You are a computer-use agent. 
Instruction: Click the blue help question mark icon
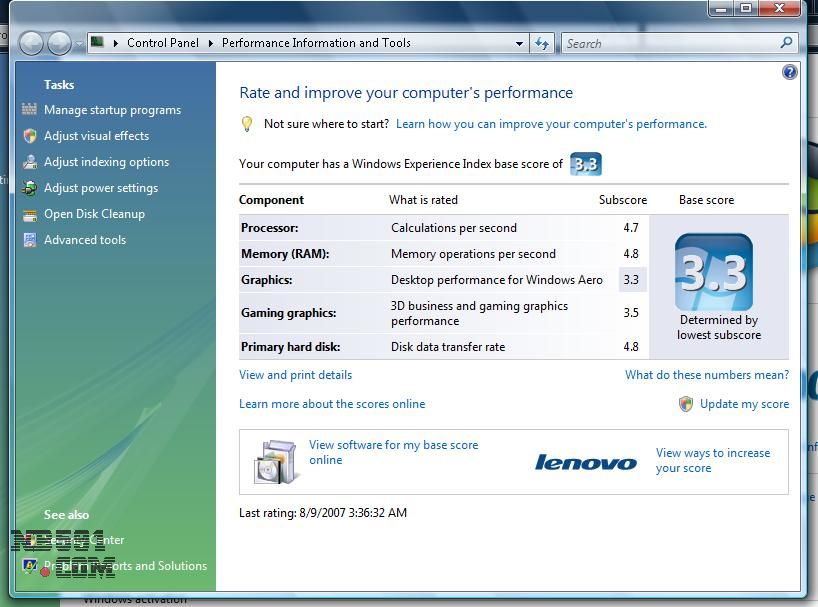tap(790, 72)
